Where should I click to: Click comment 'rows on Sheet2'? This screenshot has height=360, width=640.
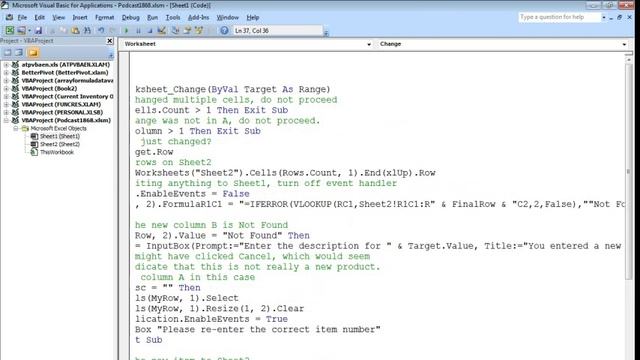click(173, 162)
